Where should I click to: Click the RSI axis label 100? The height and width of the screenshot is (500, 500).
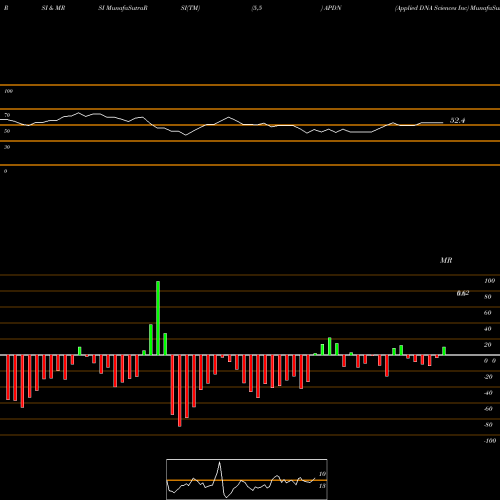point(8,91)
